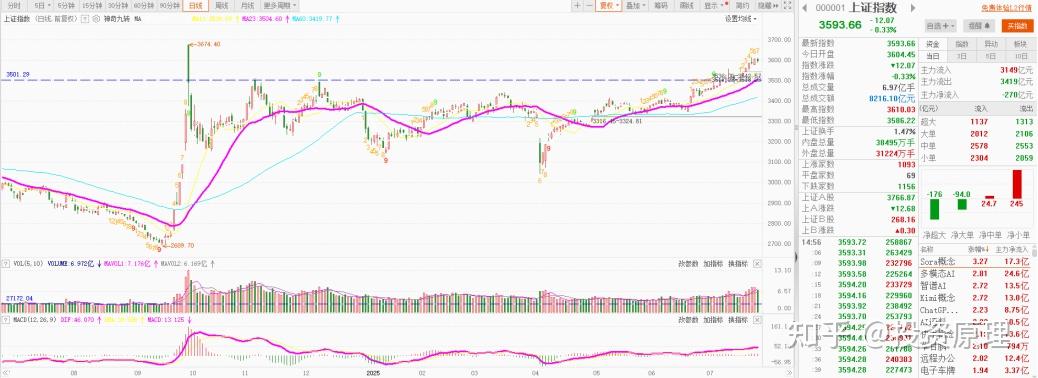Click 换指标 in the MACD panel
This screenshot has height=378, width=1038.
tap(738, 320)
